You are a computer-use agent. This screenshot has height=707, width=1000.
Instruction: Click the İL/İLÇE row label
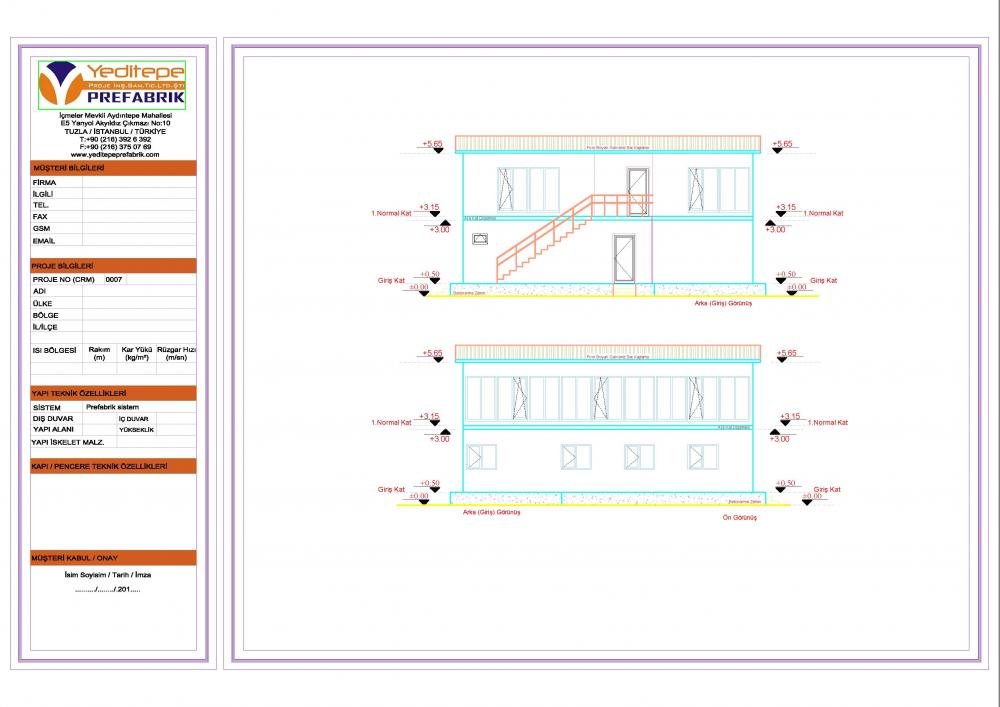point(45,327)
